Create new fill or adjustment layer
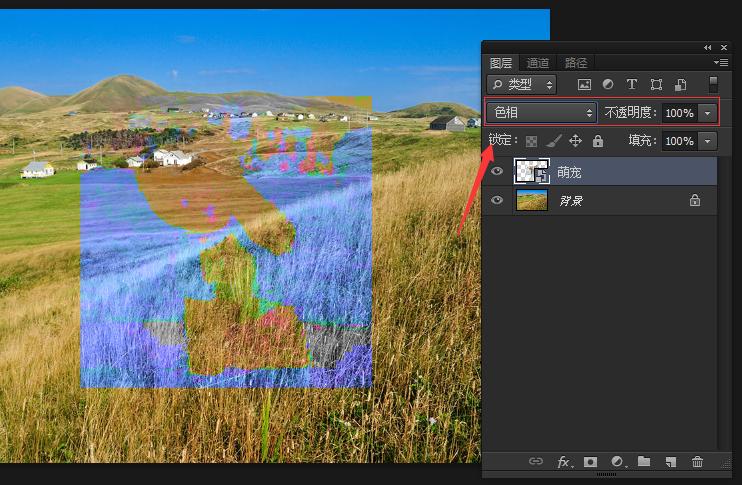 point(618,462)
